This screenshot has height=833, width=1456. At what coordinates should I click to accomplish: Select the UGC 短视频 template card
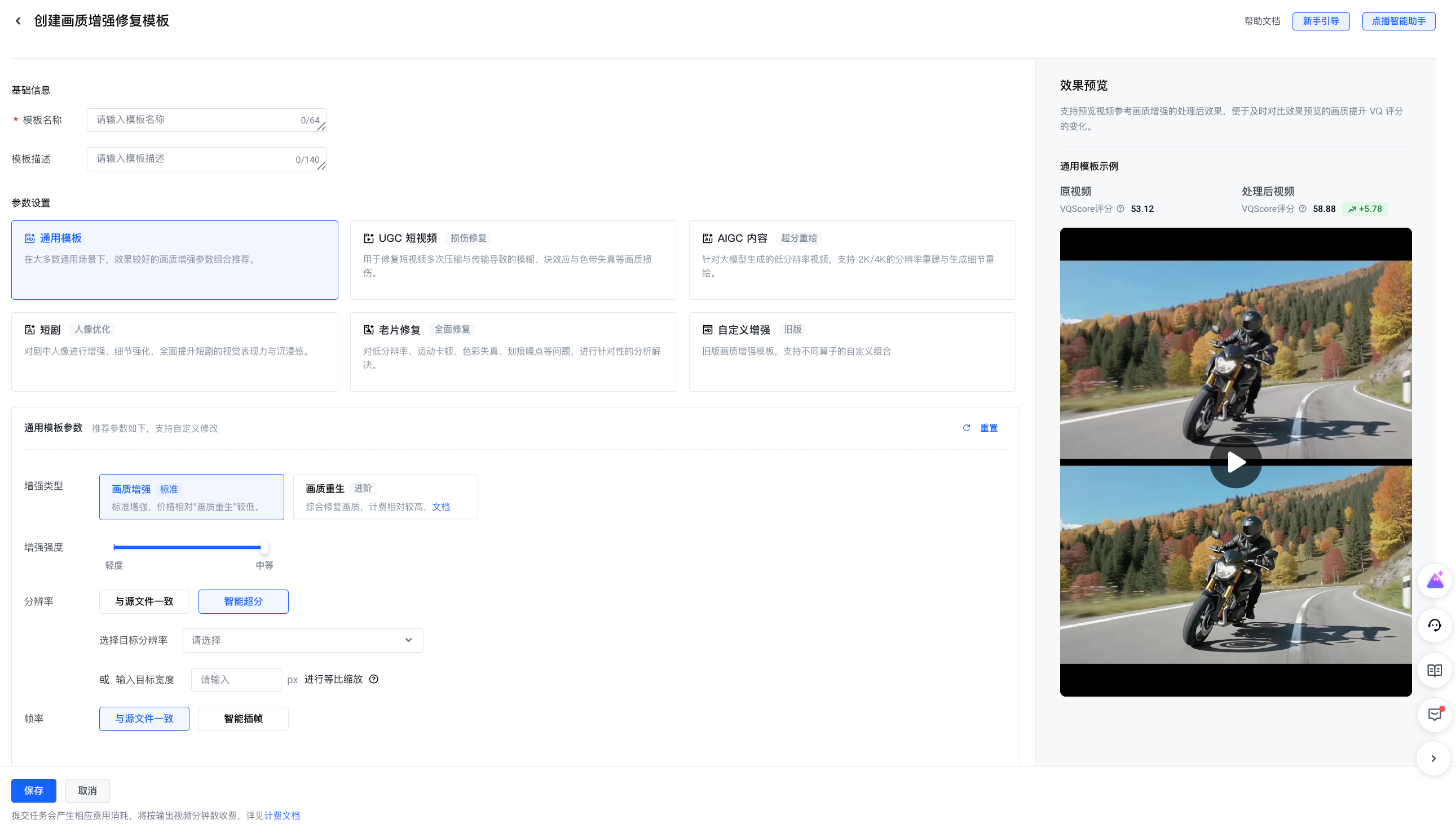[x=513, y=260]
